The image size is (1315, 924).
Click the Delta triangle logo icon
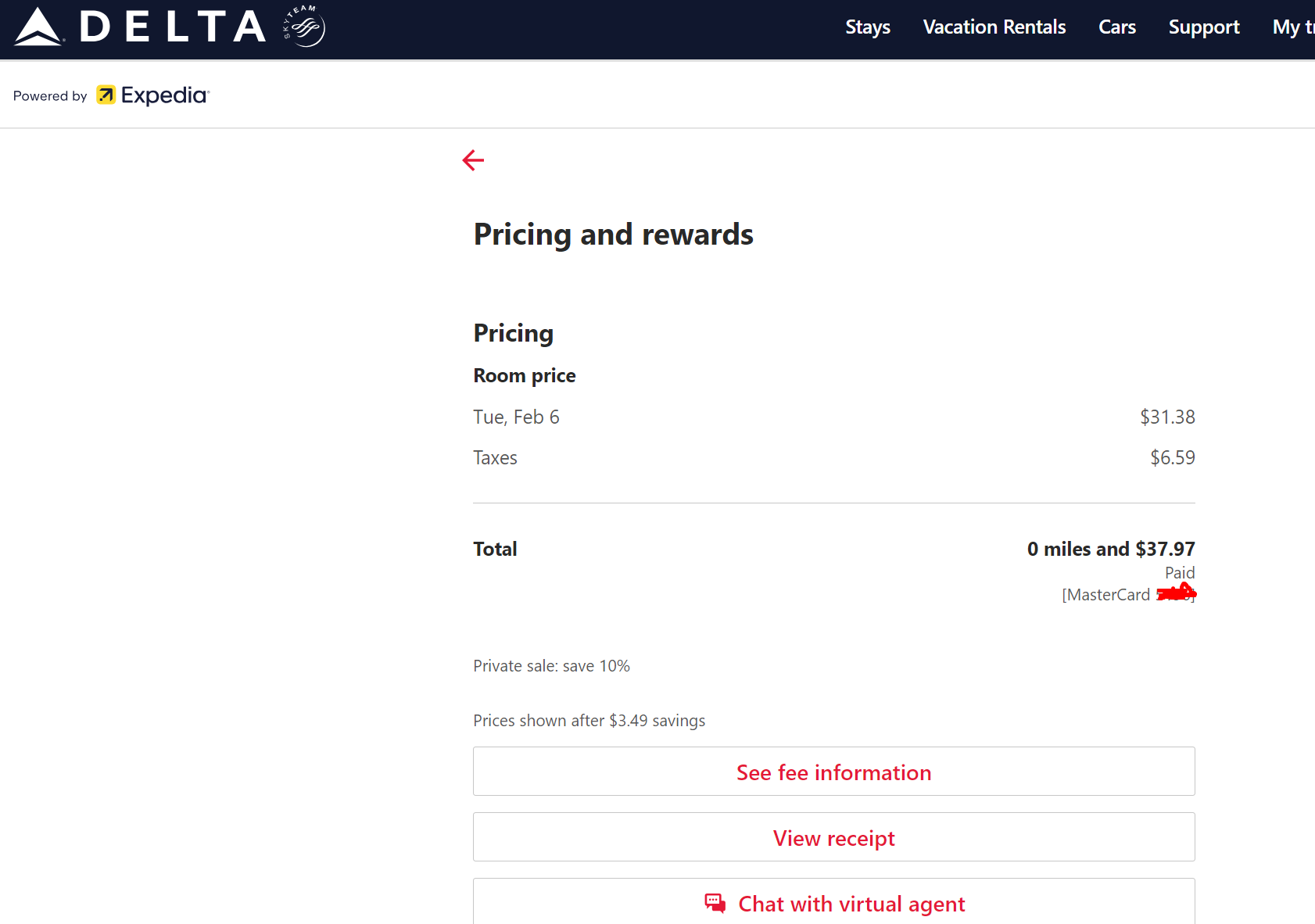(38, 27)
